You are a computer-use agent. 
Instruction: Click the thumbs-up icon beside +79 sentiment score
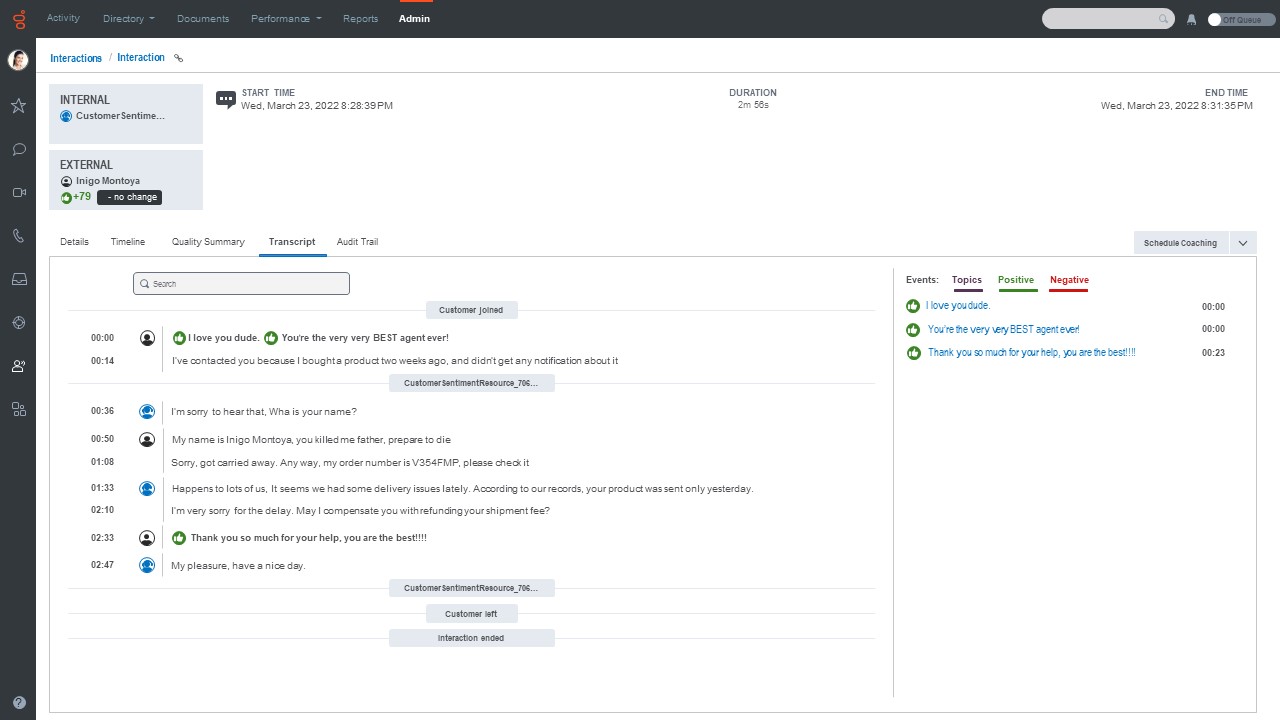pos(66,197)
